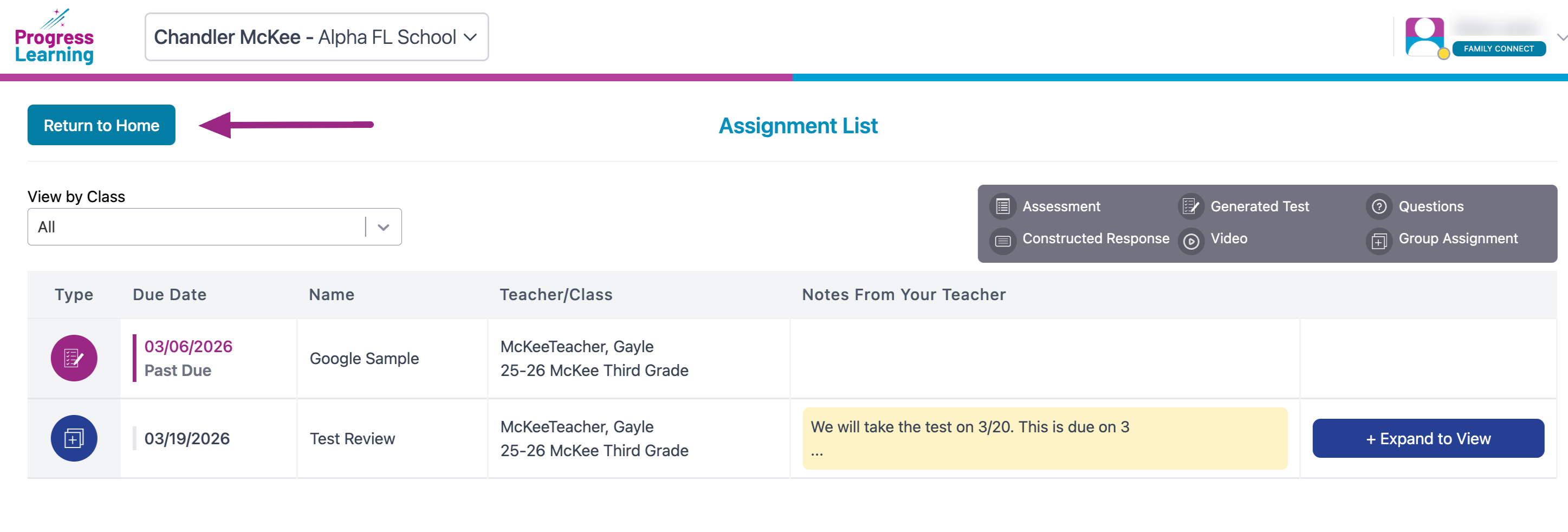Screen dimensions: 1568x532
Task: Open the Google Sample generated test icon
Action: point(74,358)
